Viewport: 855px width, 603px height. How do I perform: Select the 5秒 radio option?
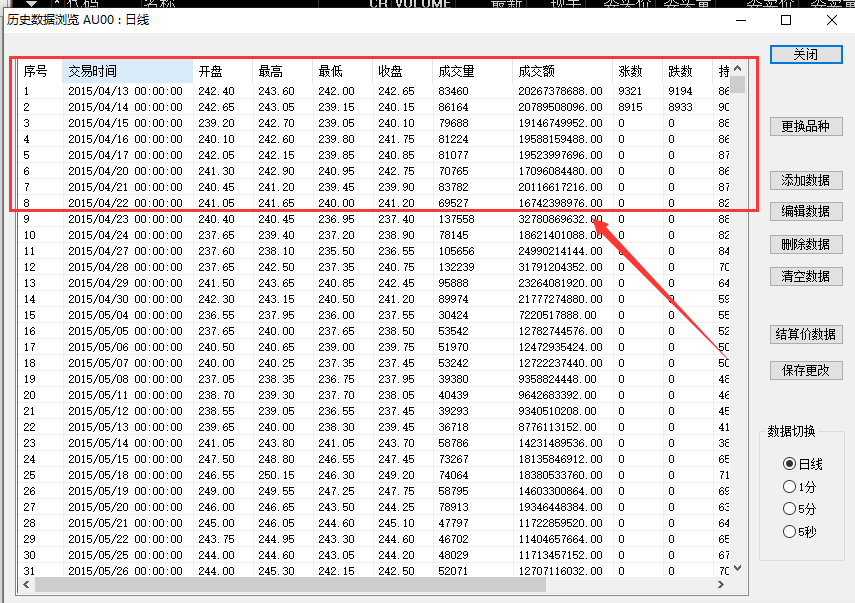pos(799,531)
